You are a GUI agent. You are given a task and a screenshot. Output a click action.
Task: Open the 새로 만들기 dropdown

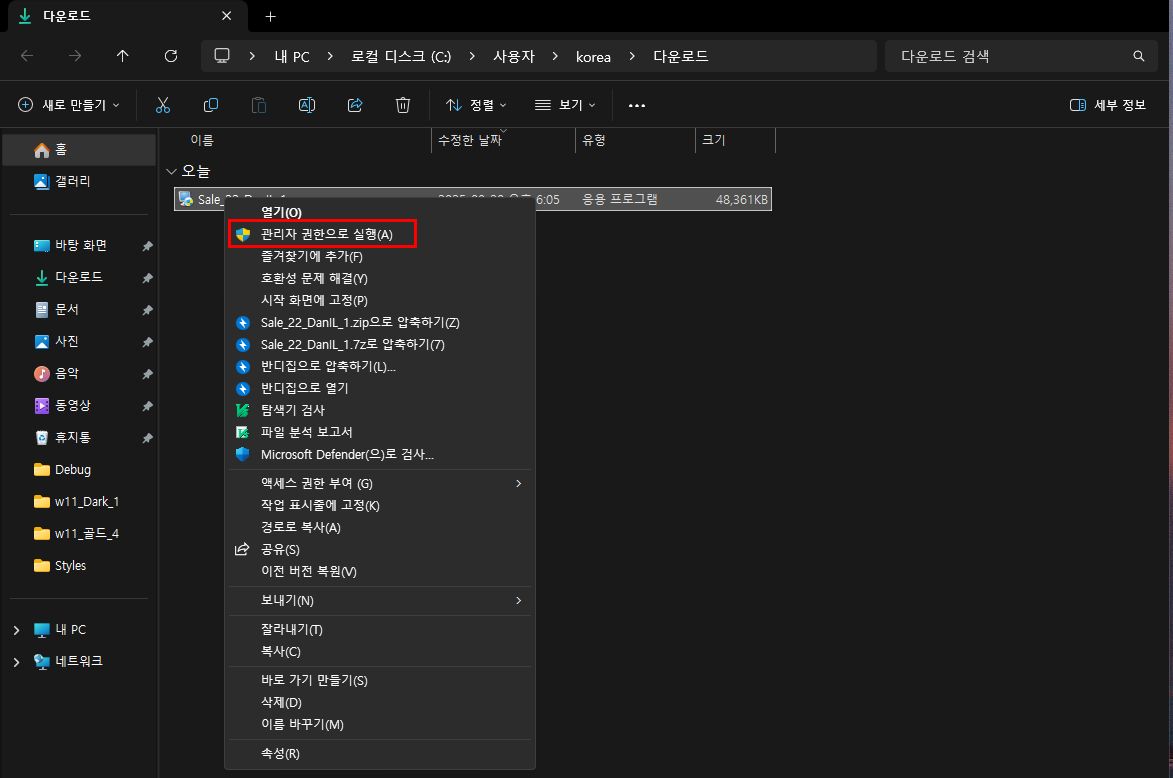pos(69,105)
